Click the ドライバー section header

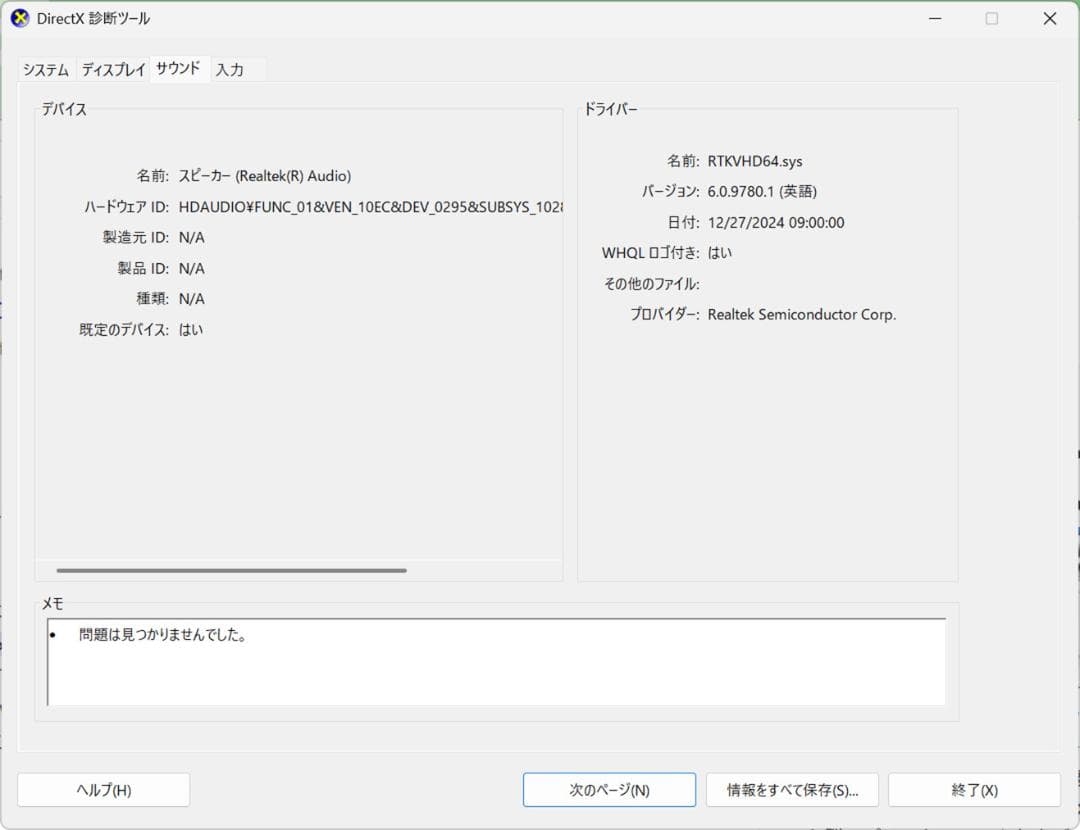click(x=611, y=109)
